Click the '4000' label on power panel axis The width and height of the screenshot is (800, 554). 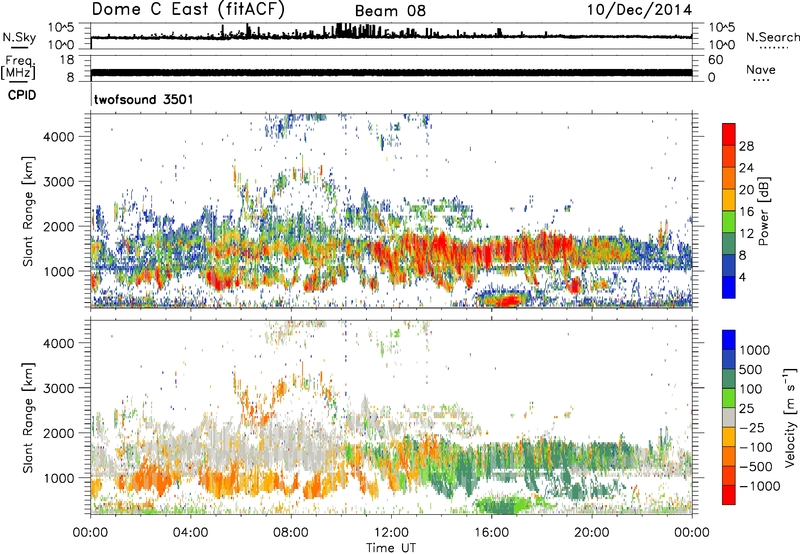[59, 137]
